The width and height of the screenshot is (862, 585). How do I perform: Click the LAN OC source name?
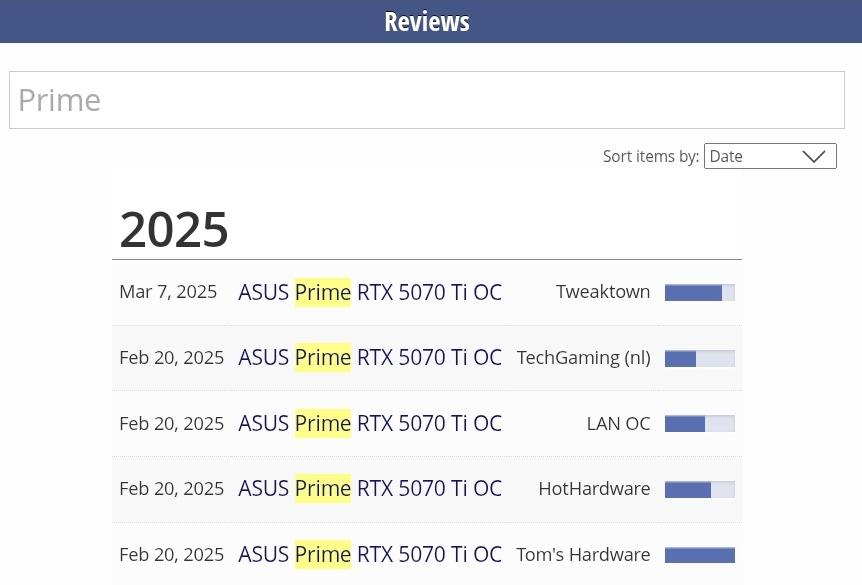(618, 423)
